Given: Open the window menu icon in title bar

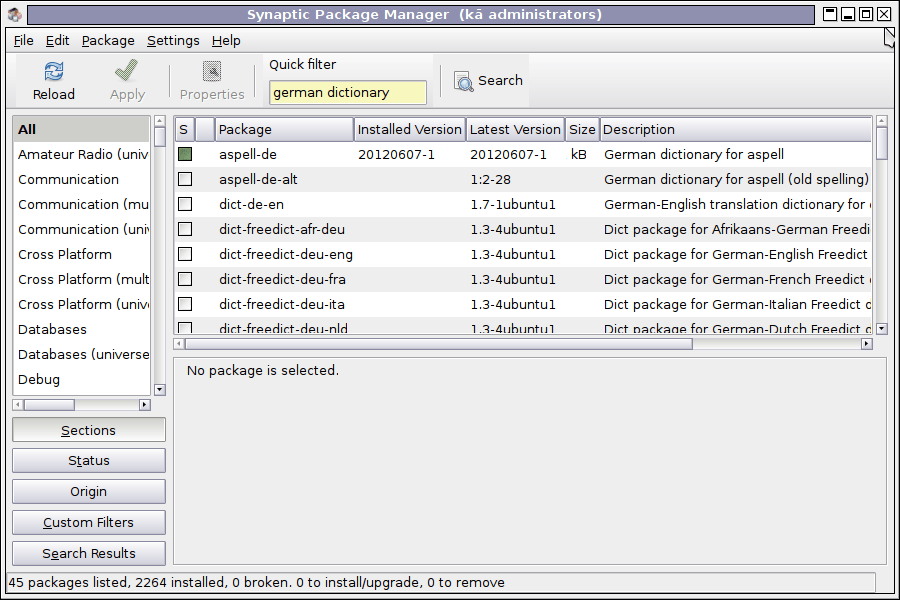Looking at the screenshot, I should 14,14.
